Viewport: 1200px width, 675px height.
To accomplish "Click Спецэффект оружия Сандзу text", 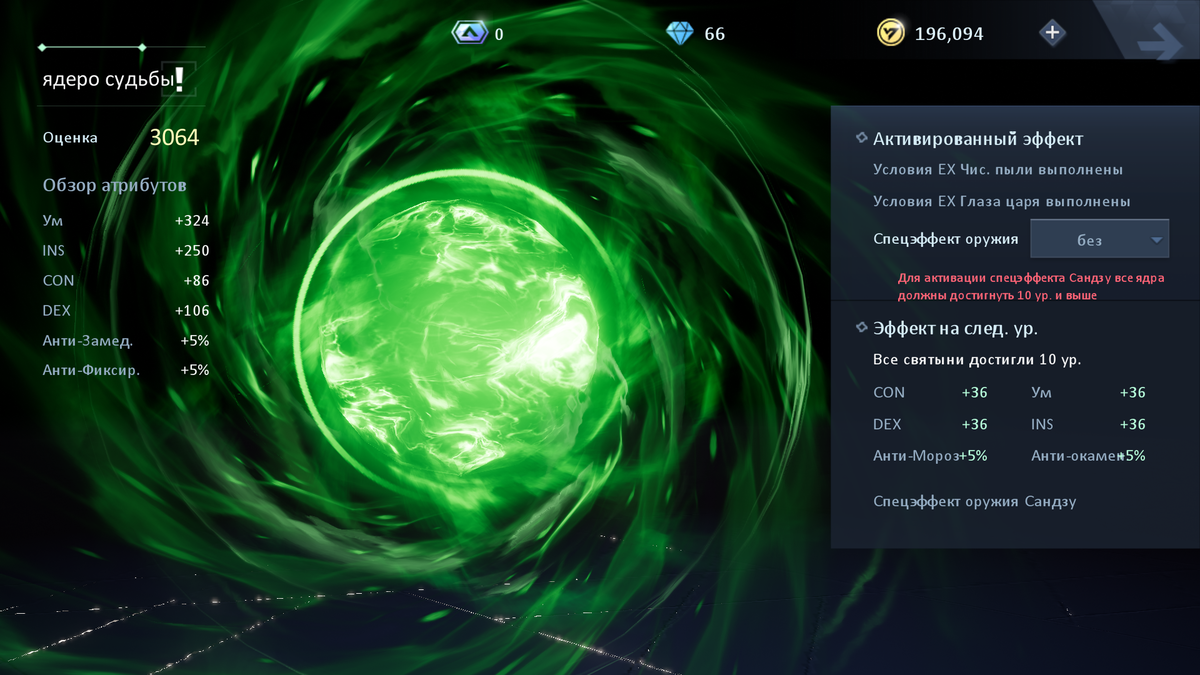I will point(975,502).
